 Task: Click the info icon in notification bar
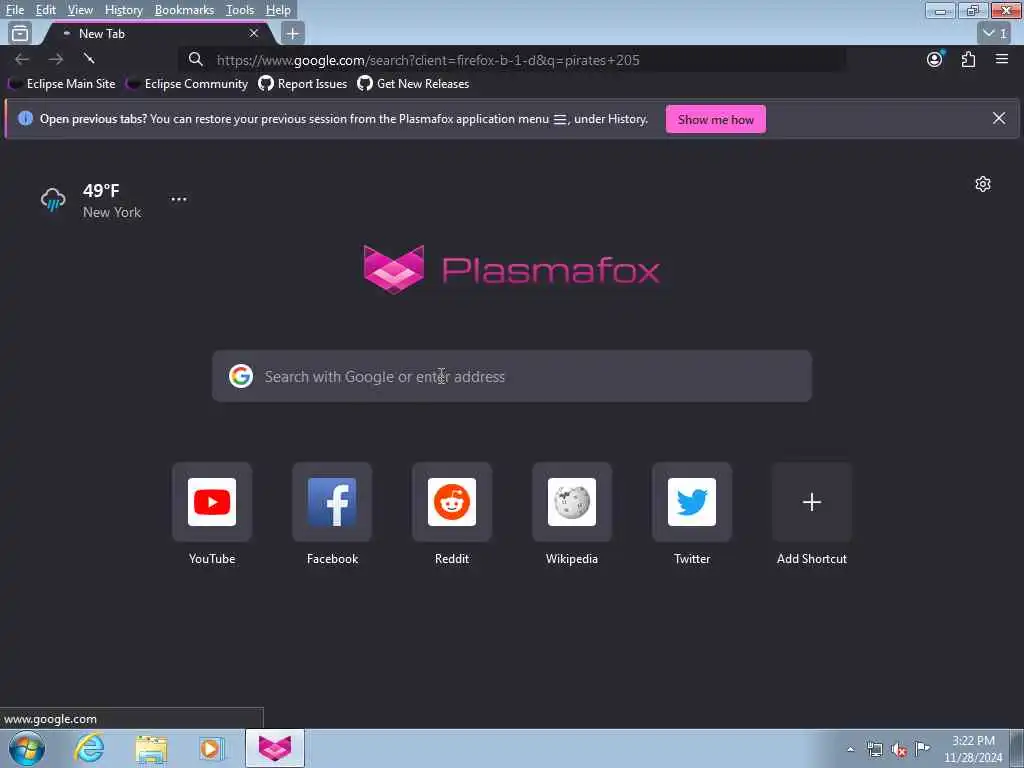[x=25, y=118]
